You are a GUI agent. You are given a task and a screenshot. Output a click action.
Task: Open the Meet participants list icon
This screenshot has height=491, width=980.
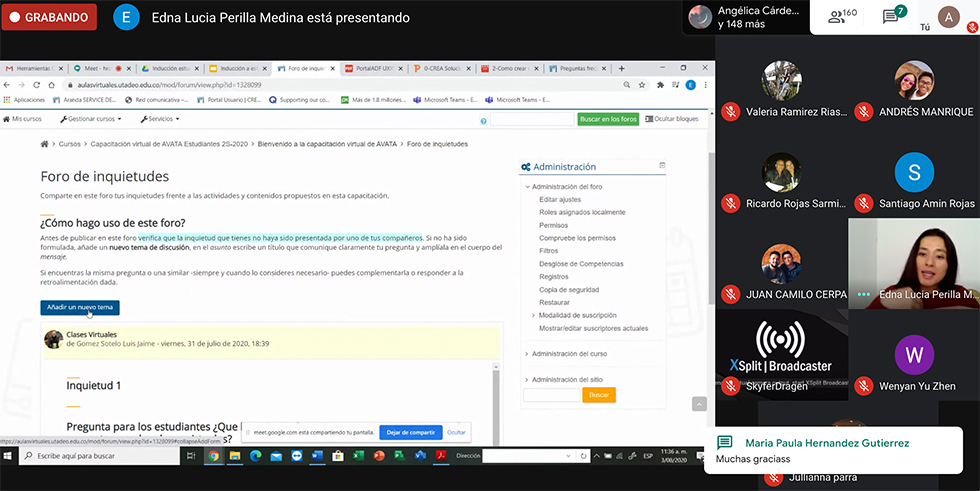click(842, 17)
